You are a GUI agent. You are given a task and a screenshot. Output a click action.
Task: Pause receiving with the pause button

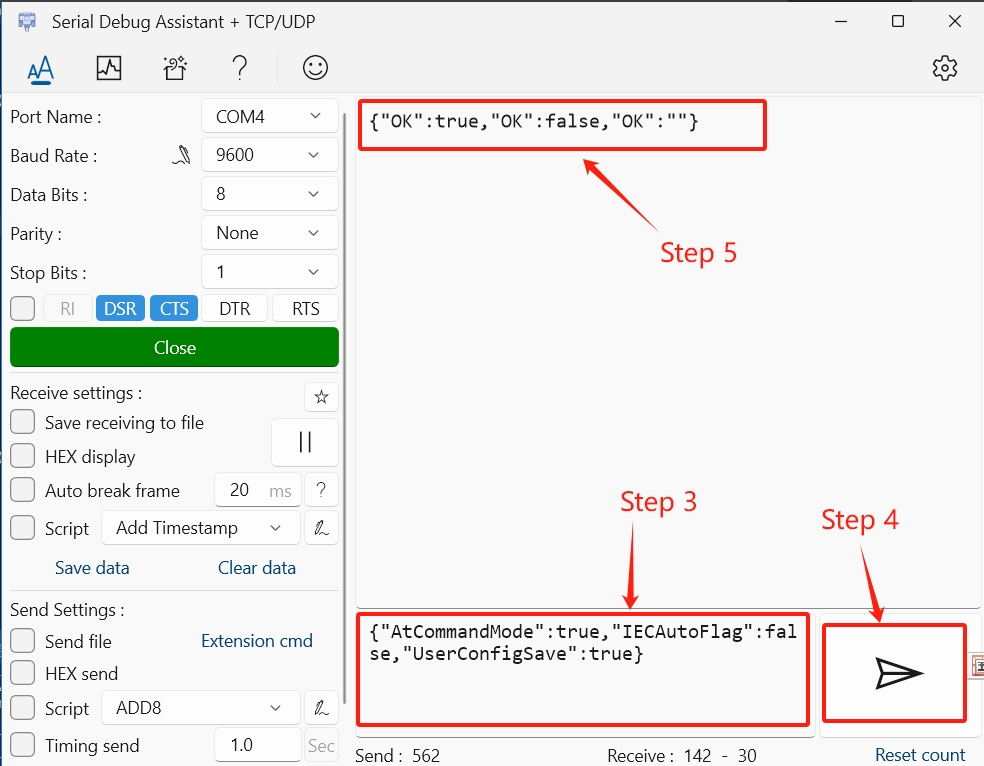305,442
